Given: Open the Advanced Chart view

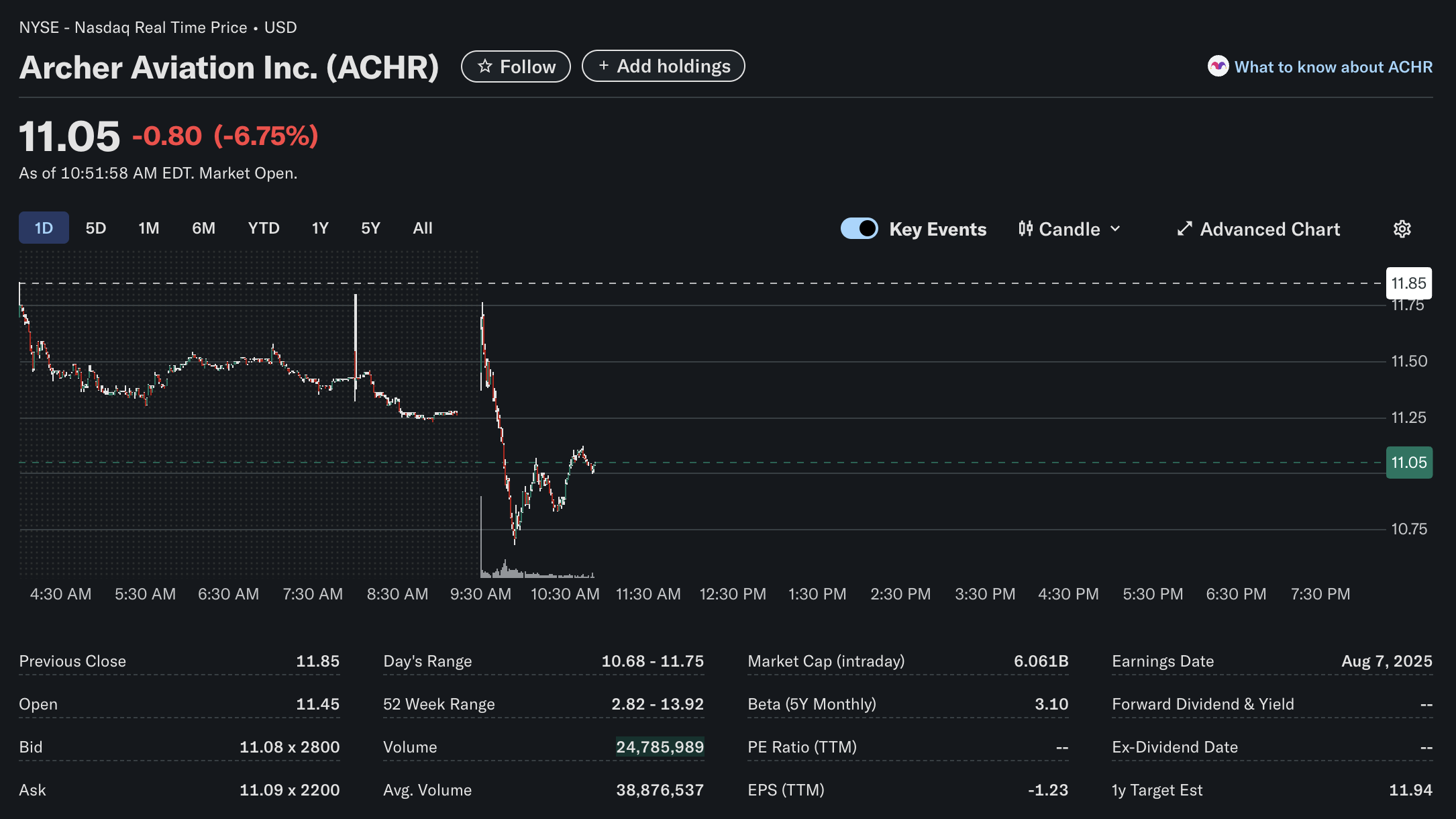Looking at the screenshot, I should (x=1258, y=229).
